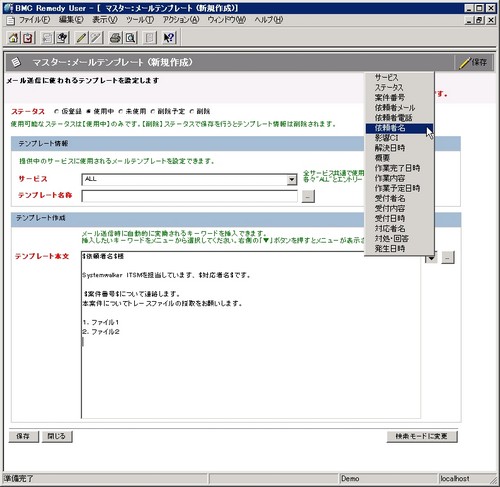Click the document icon left of ファイル menu
Viewport: 500px width, 487px height.
coord(11,20)
